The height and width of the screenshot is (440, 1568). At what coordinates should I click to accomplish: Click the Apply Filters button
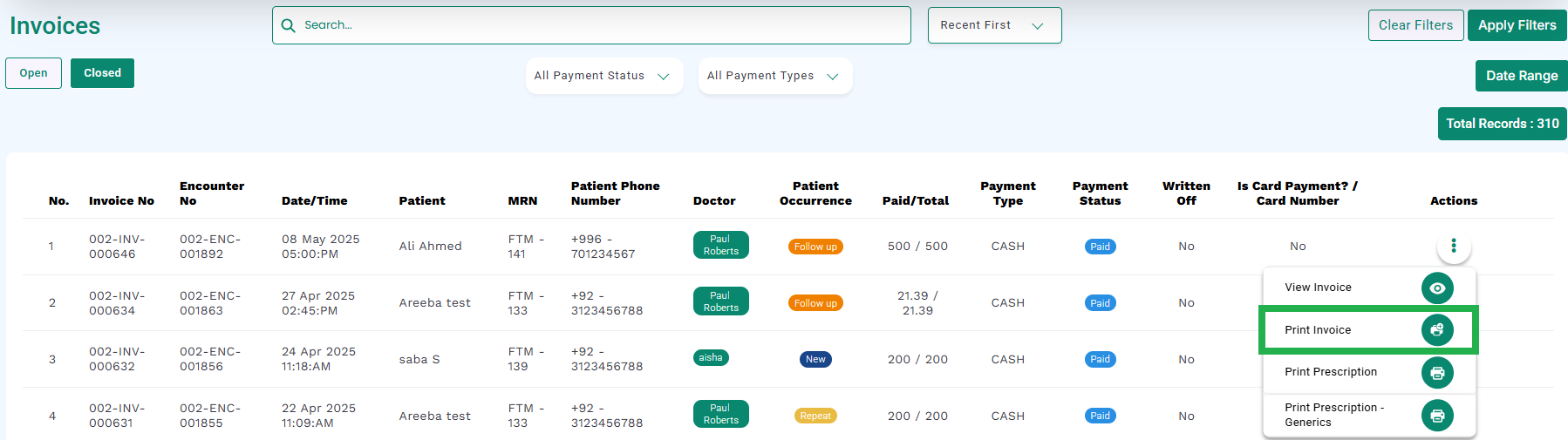(1517, 25)
